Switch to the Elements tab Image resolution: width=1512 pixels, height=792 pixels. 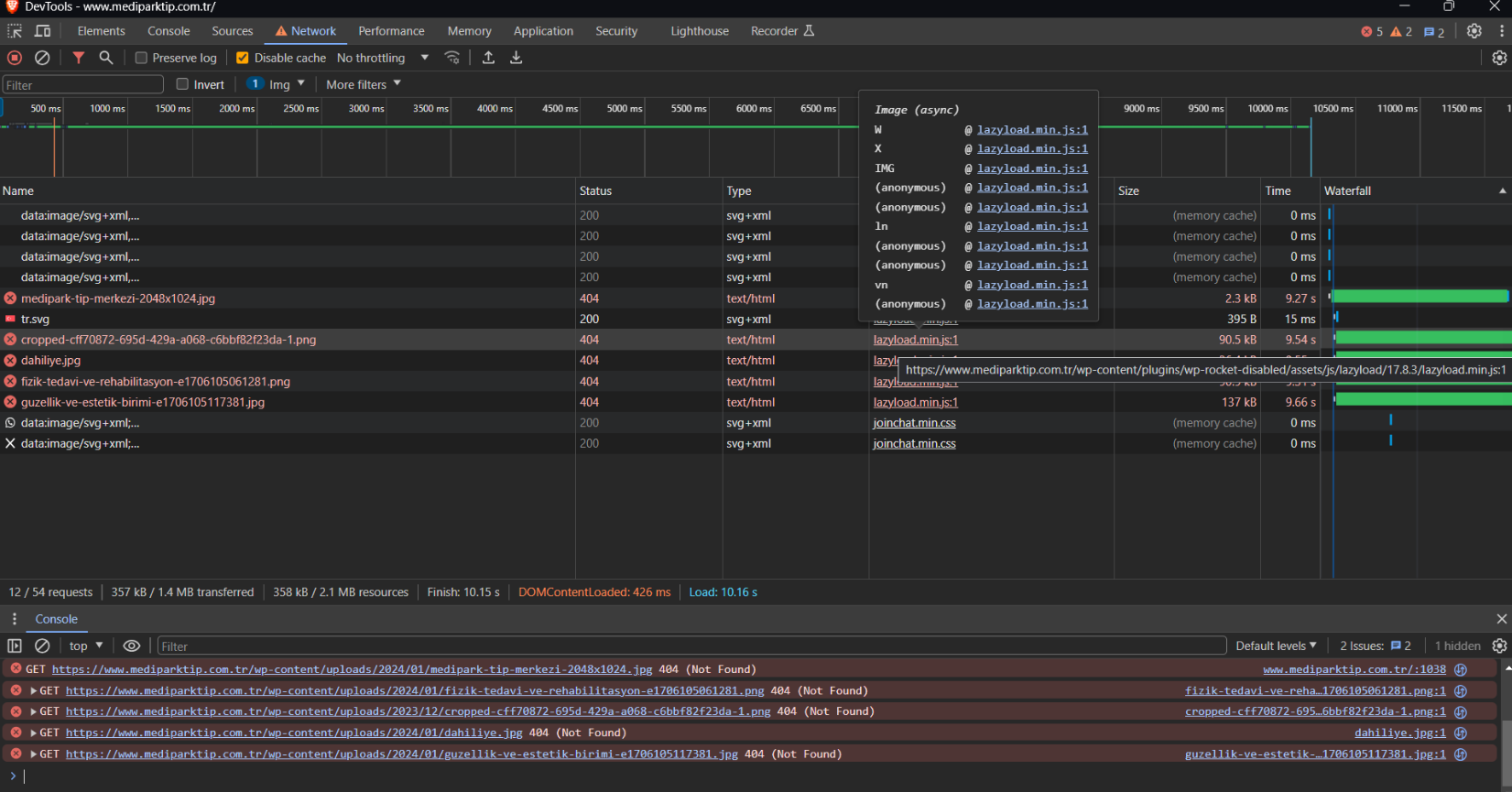coord(101,31)
